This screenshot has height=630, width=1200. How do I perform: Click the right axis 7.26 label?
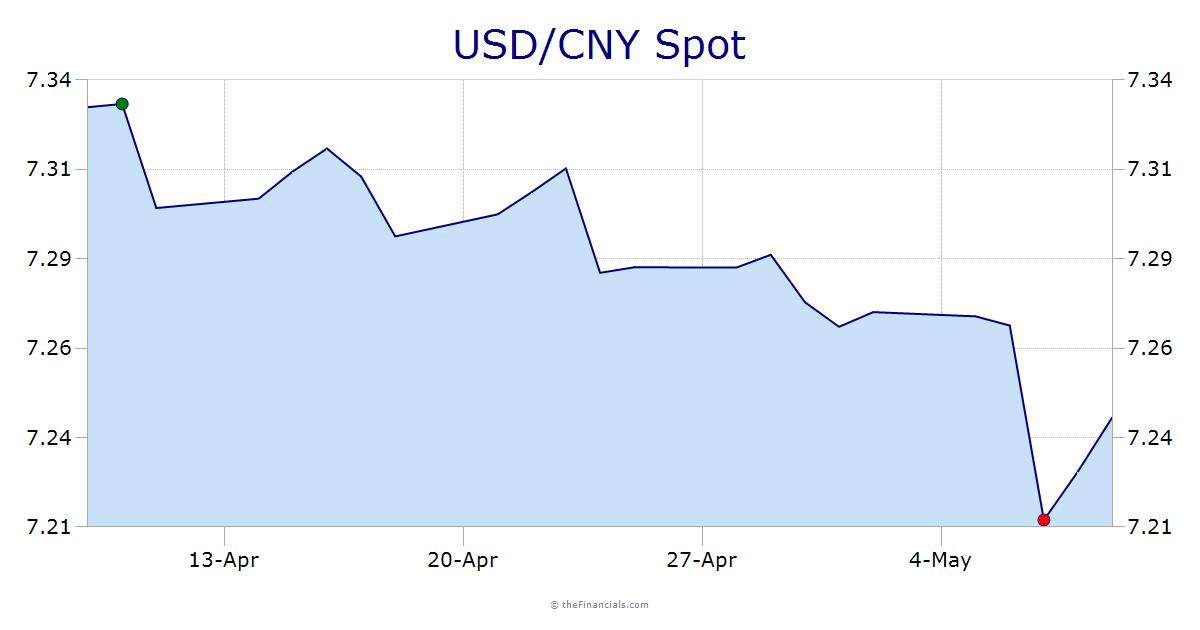(1150, 348)
